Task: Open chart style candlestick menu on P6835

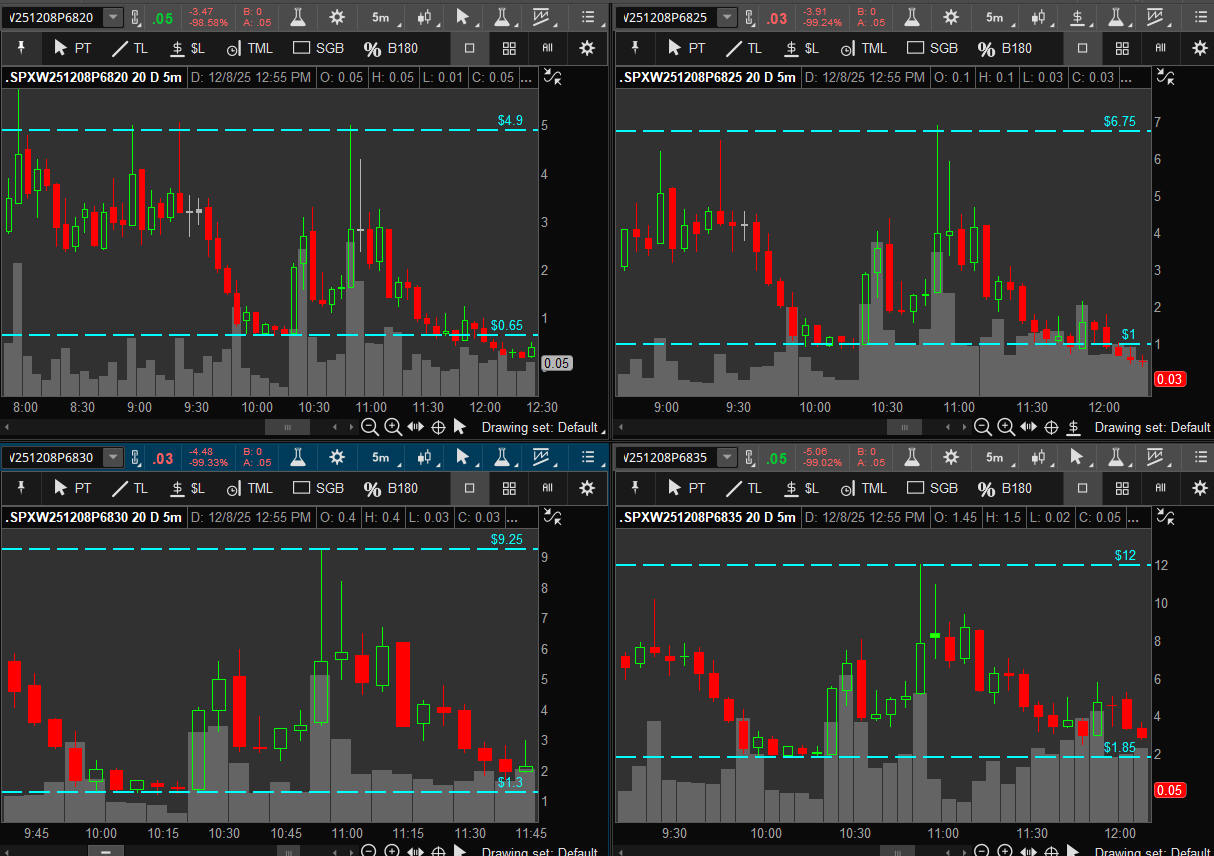Action: click(1039, 458)
